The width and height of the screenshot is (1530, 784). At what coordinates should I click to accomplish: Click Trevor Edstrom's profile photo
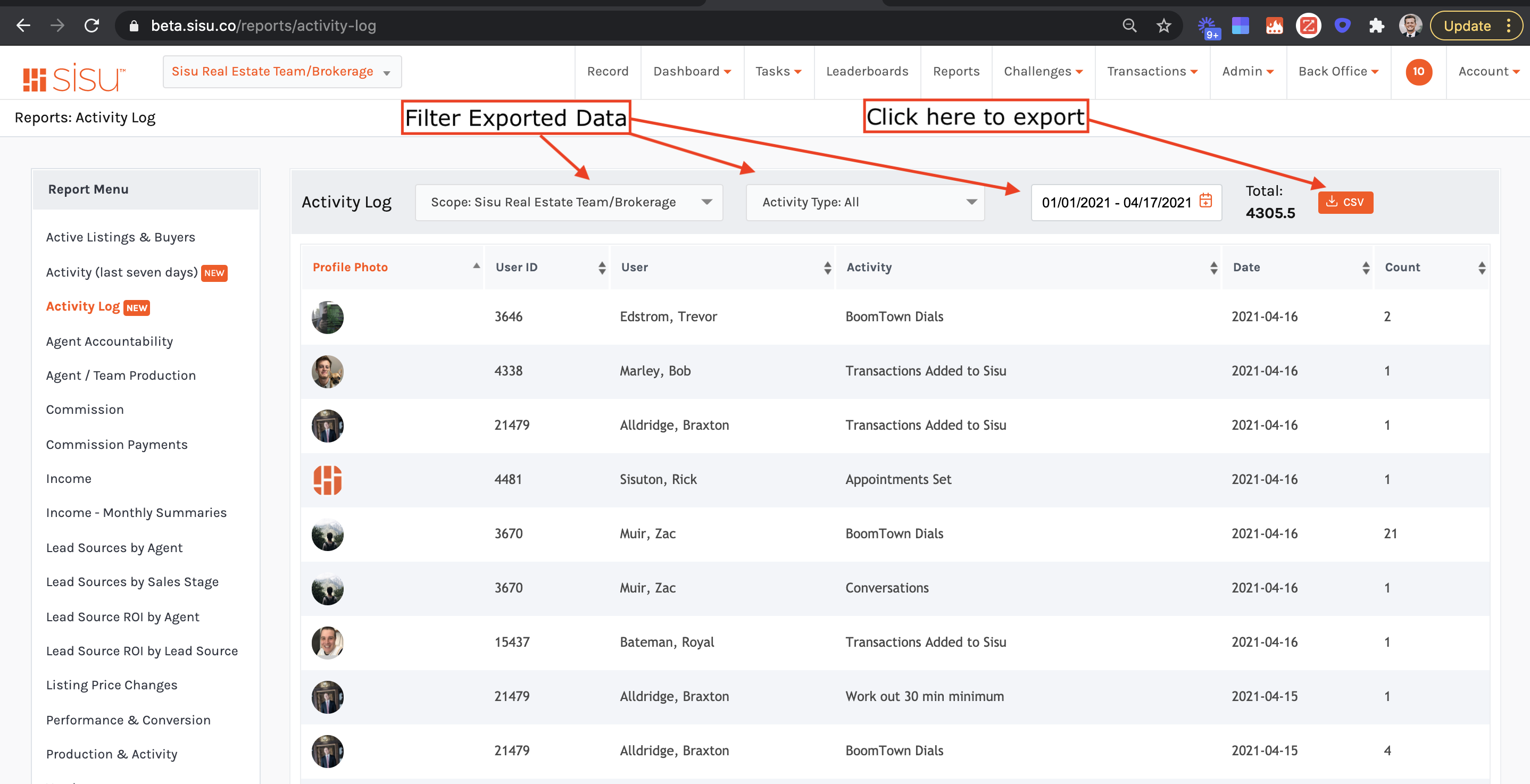click(327, 316)
